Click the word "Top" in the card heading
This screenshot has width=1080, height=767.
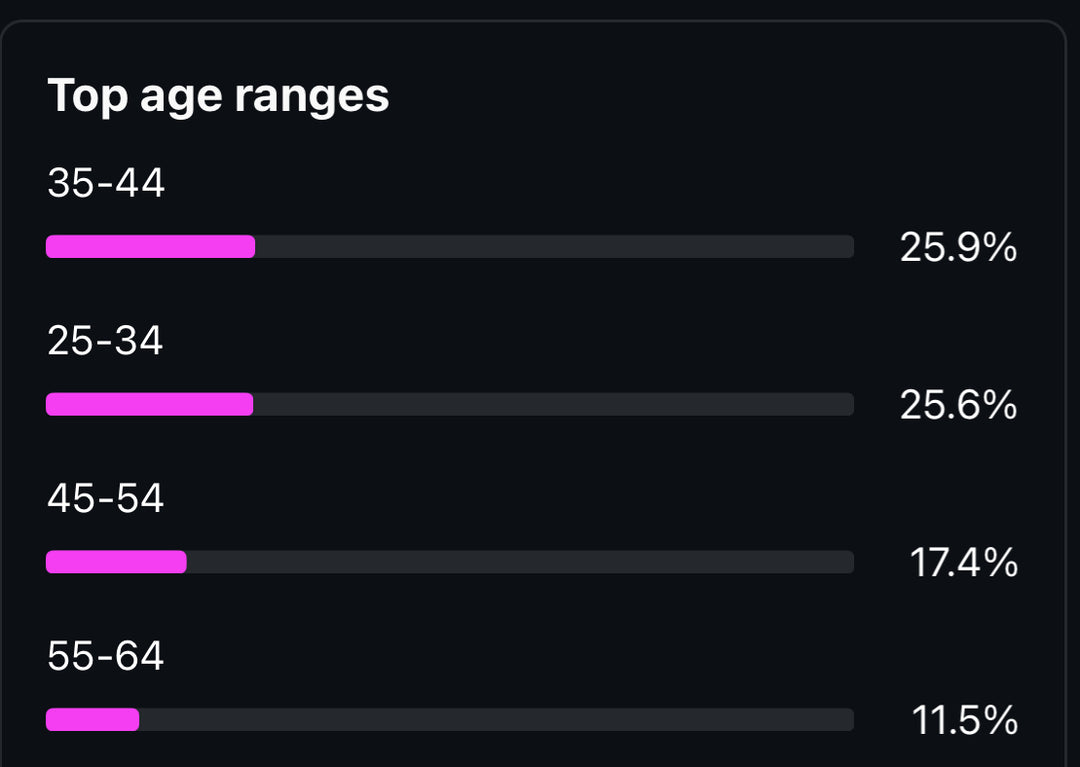pos(87,97)
